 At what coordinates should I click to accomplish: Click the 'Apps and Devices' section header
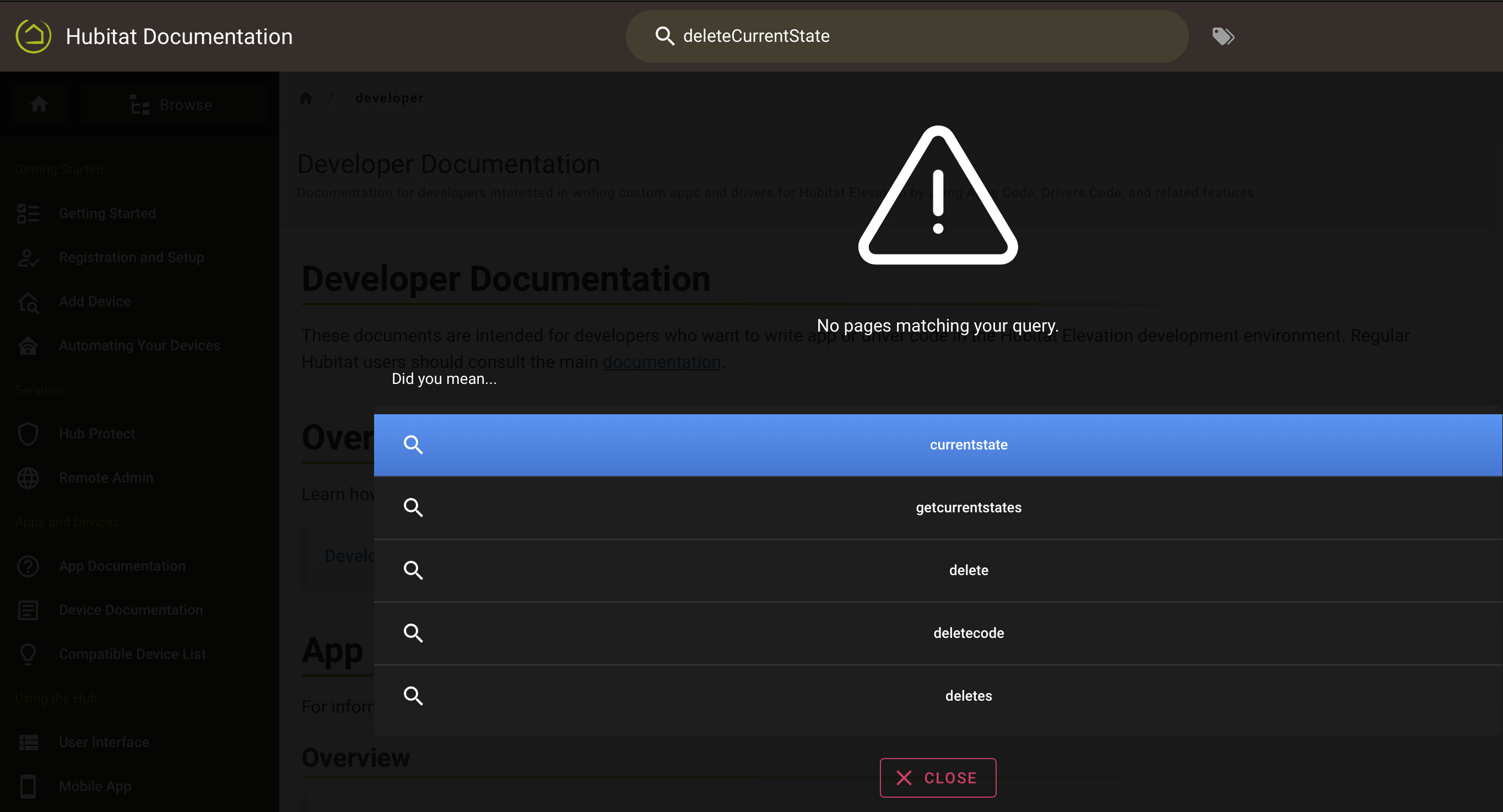[x=67, y=522]
